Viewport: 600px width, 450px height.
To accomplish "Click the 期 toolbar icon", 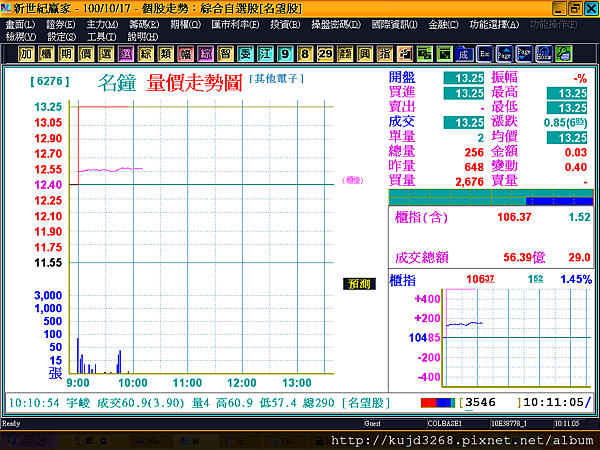I will [66, 54].
